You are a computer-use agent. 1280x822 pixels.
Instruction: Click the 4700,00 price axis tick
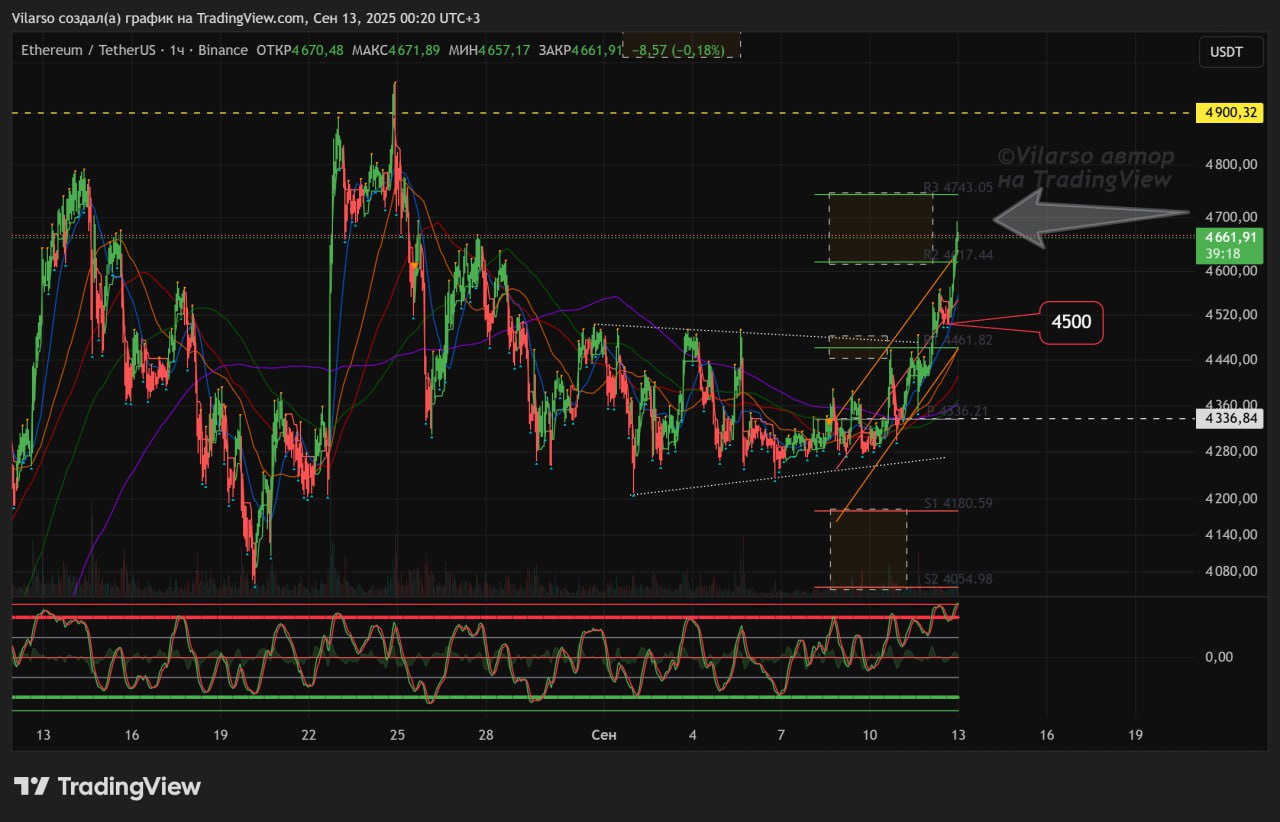[x=1230, y=217]
